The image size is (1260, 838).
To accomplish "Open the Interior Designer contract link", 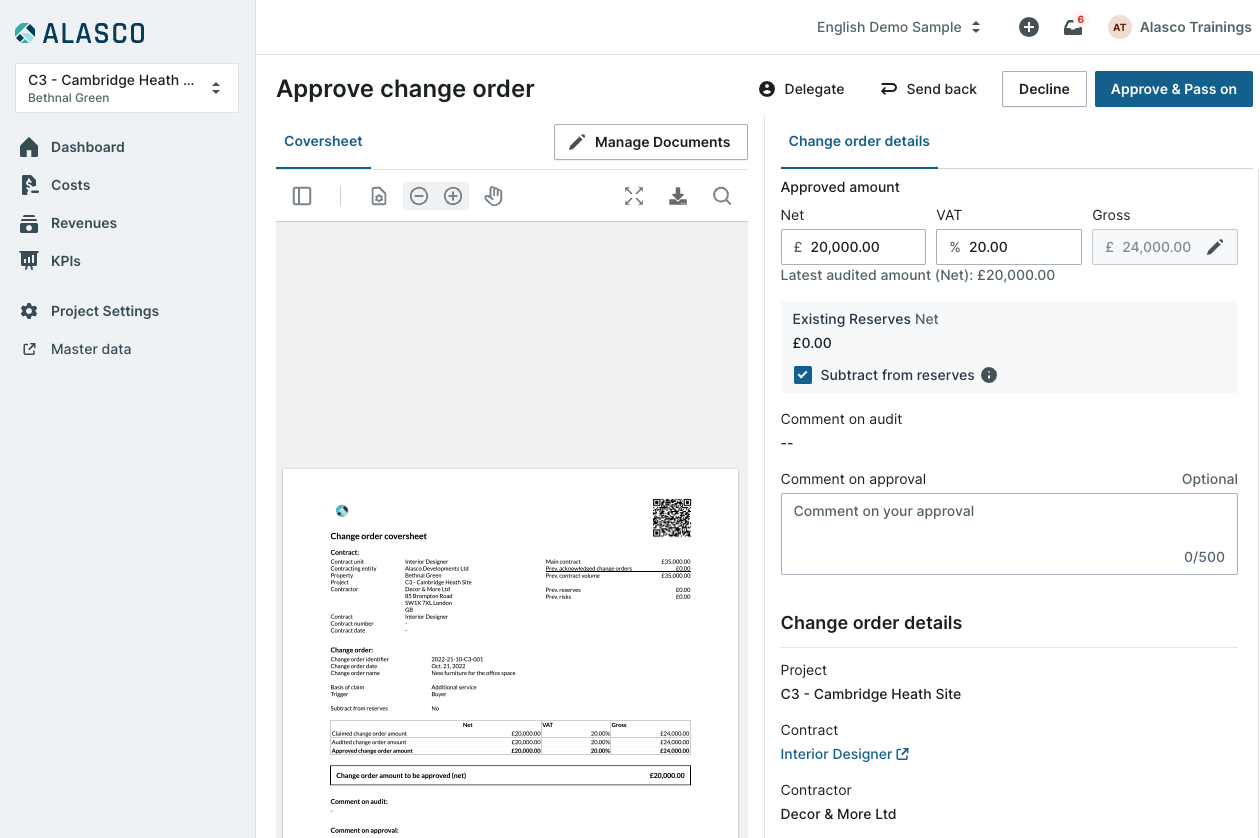I will 845,754.
